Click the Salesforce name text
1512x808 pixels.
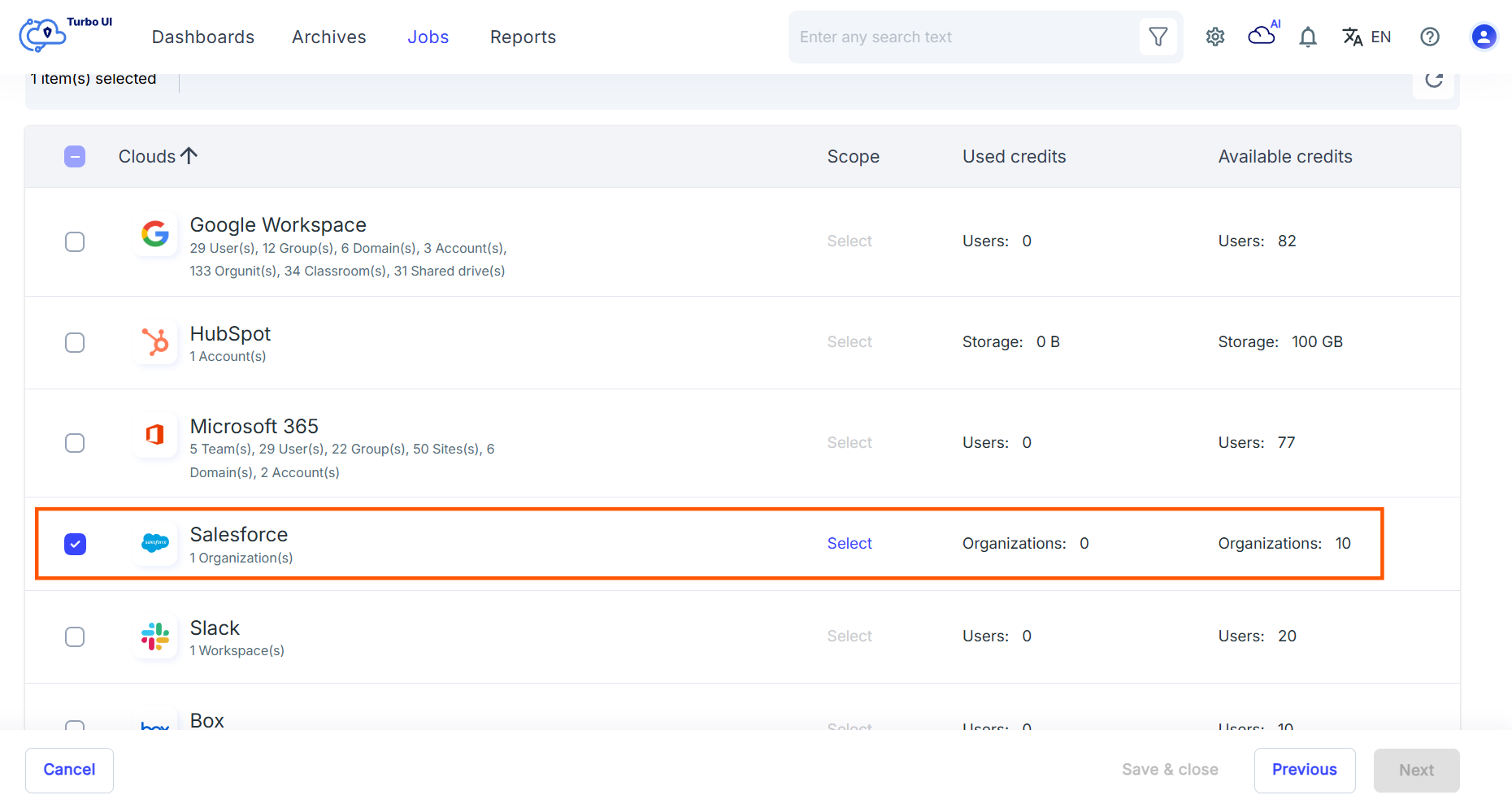239,534
